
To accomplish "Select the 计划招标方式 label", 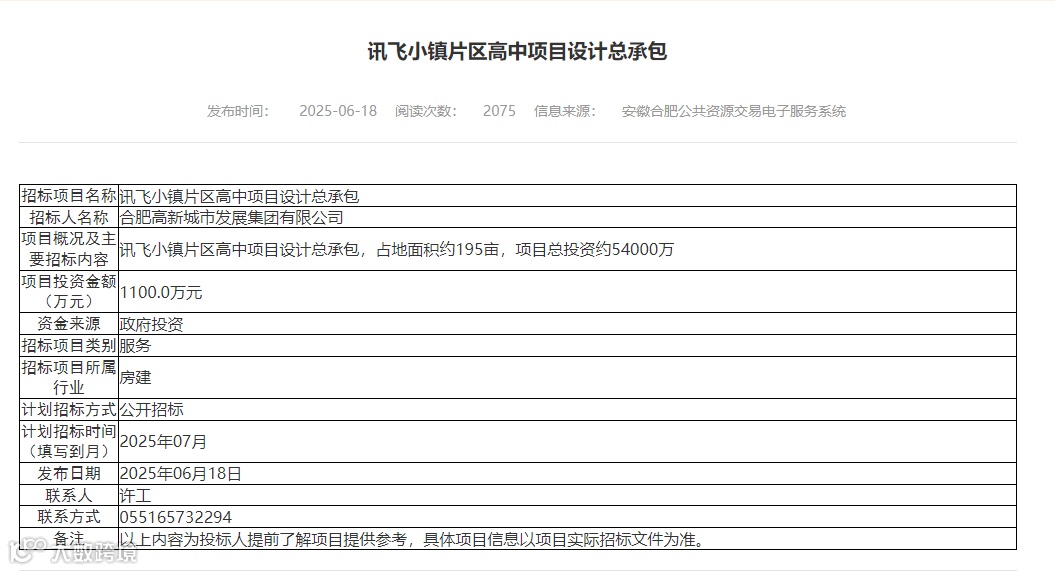I will coord(69,409).
